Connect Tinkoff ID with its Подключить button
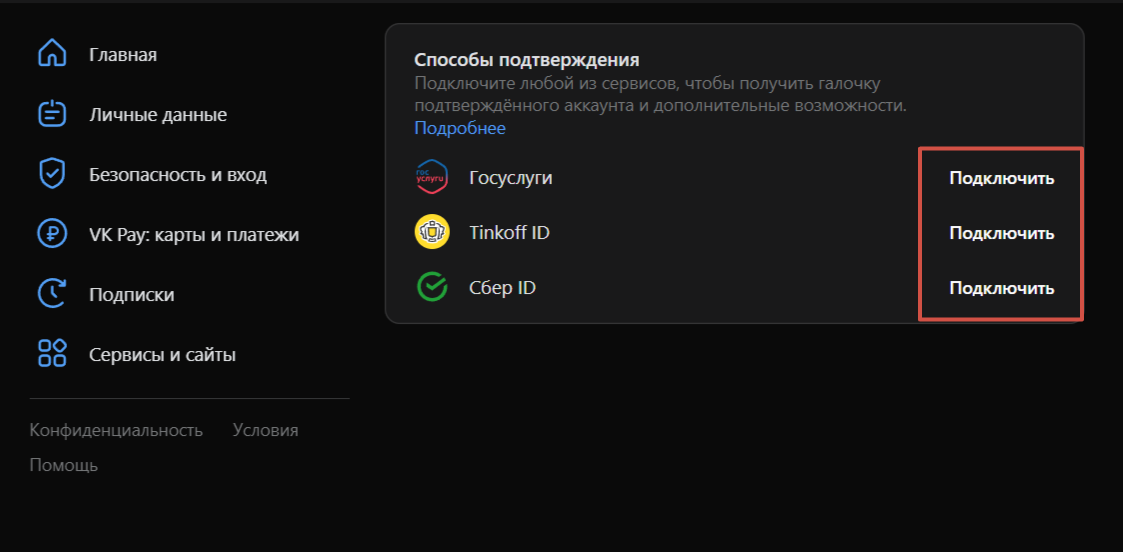The height and width of the screenshot is (552, 1123). click(1001, 233)
